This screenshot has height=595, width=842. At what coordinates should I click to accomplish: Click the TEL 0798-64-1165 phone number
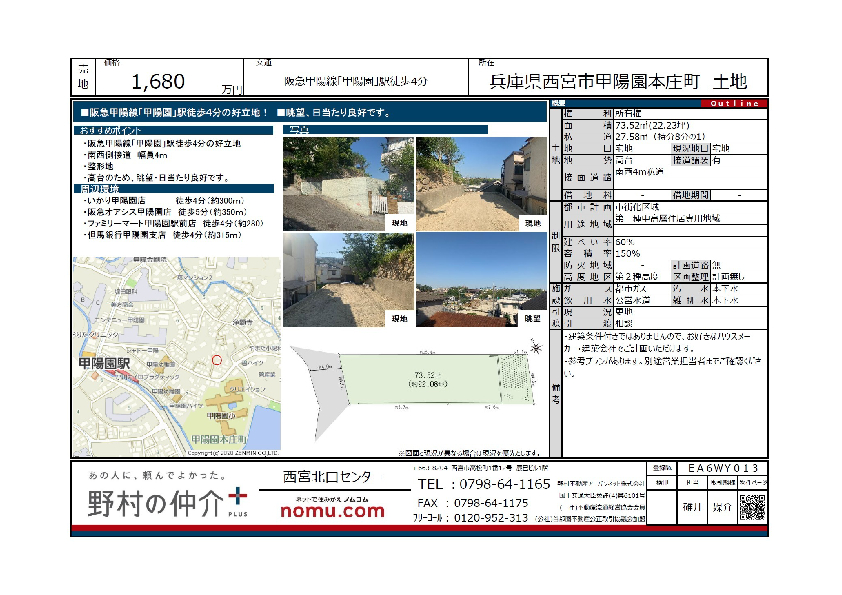pos(485,484)
